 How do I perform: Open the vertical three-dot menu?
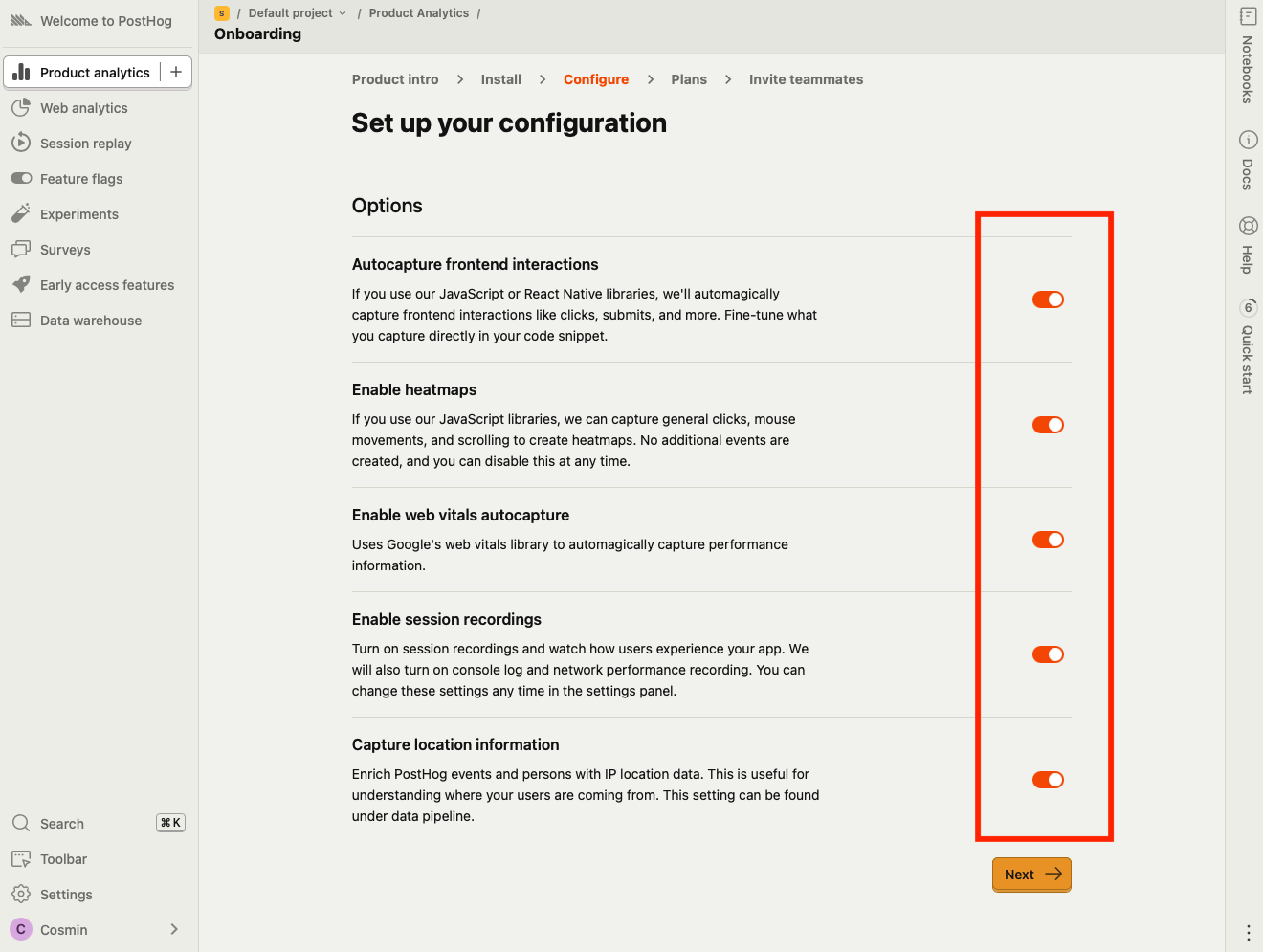1248,932
